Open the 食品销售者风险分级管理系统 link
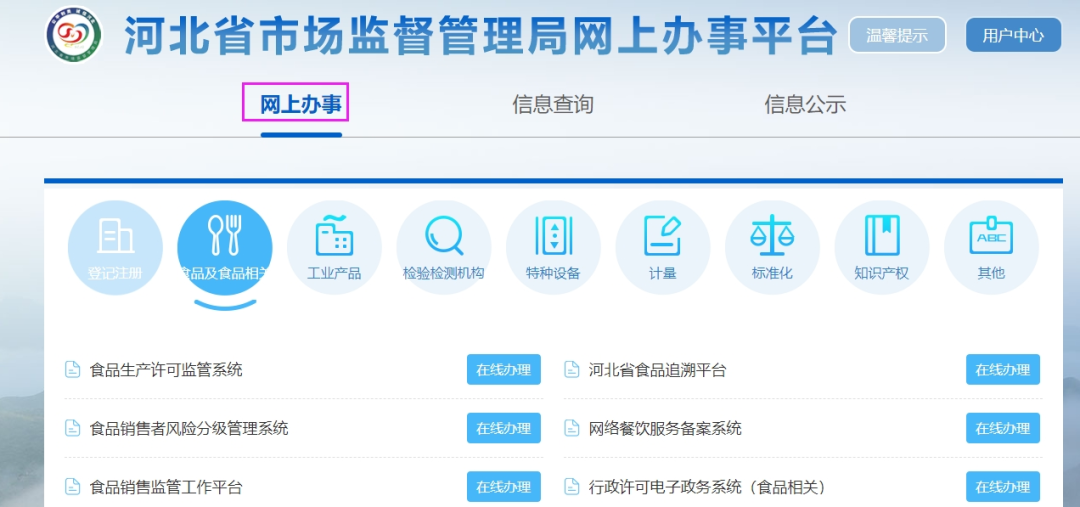The width and height of the screenshot is (1080, 507). (x=189, y=428)
